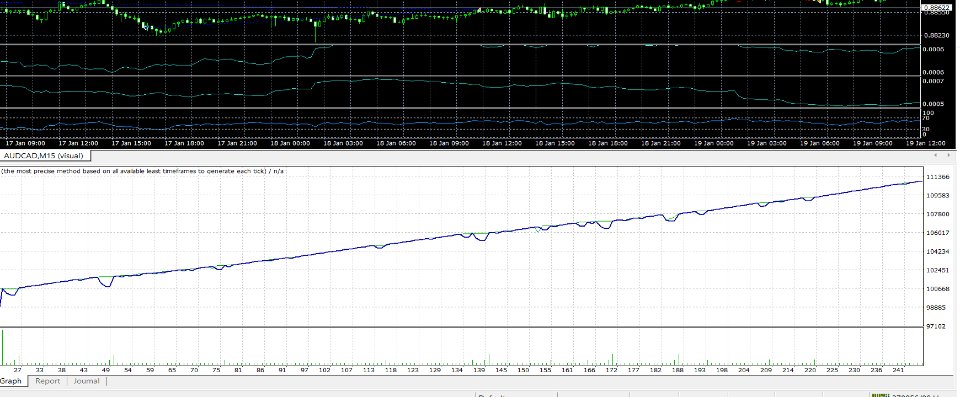The width and height of the screenshot is (960, 397).
Task: Open the Journal tab
Action: click(x=86, y=381)
